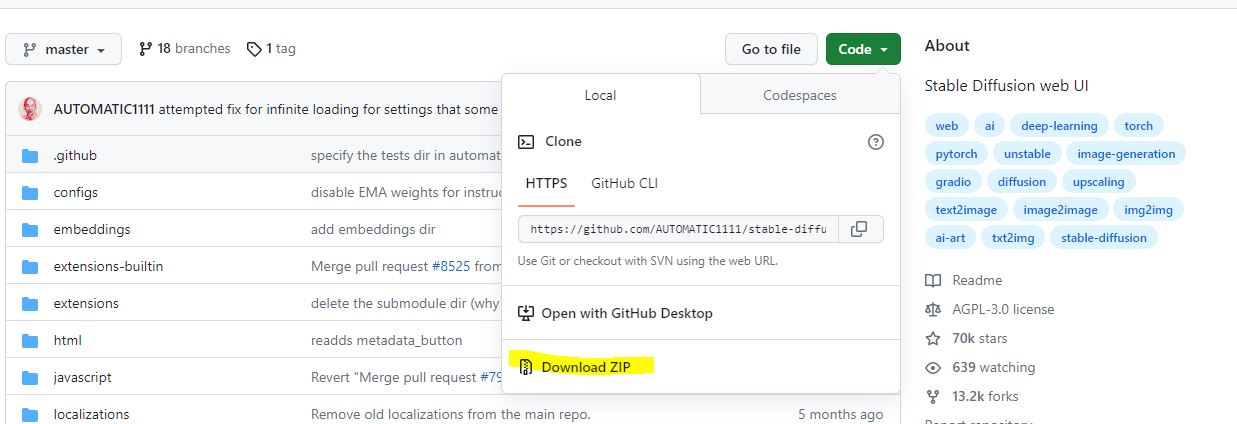View the 70k stars link
Viewport: 1237px width, 424px height.
coord(967,338)
